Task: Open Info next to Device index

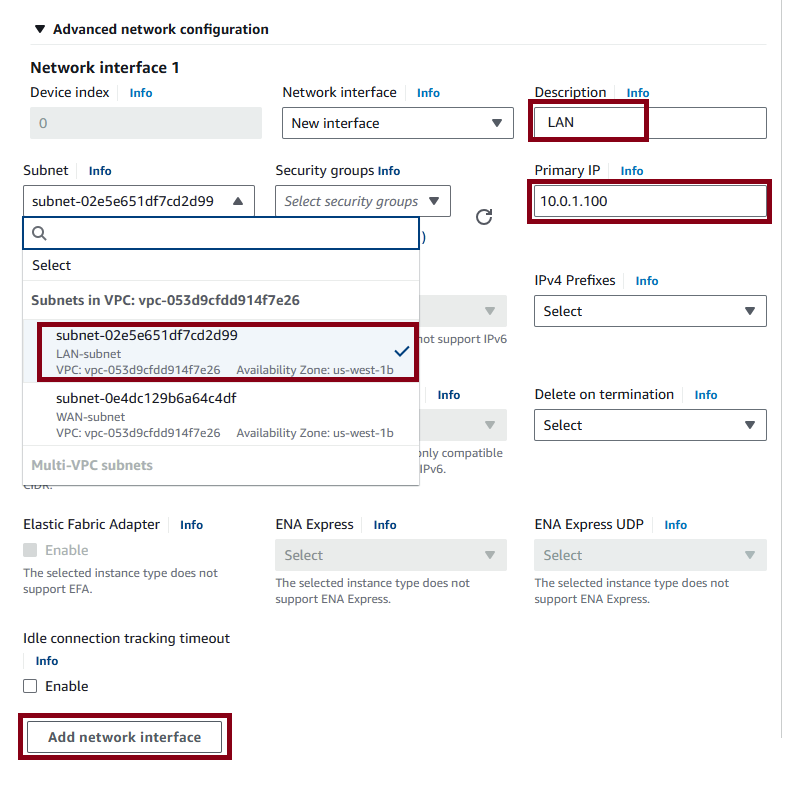Action: pyautogui.click(x=141, y=93)
